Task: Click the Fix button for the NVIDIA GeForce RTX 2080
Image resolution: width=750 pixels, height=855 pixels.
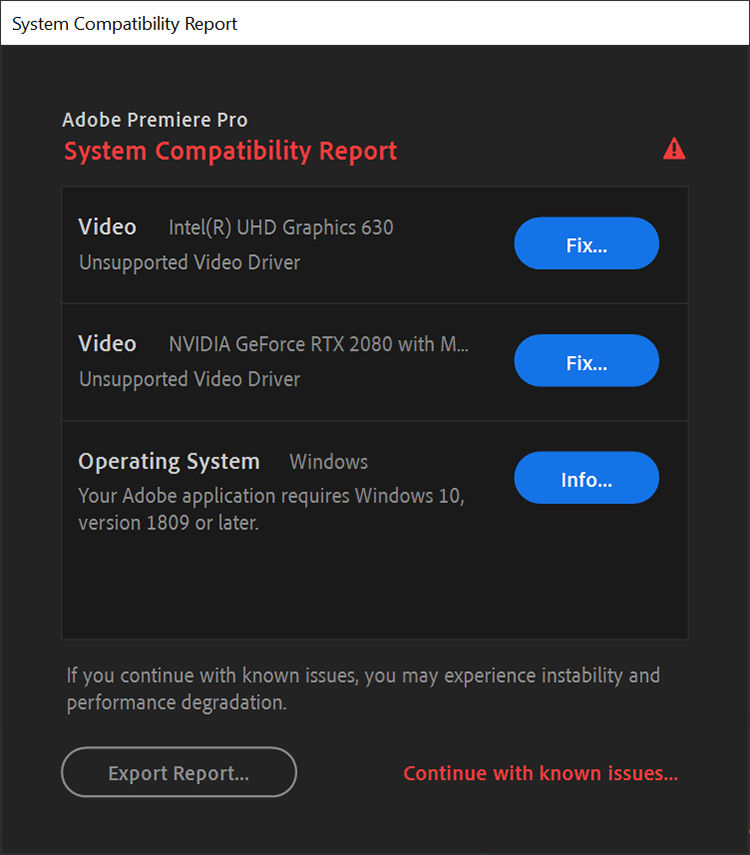Action: coord(586,361)
